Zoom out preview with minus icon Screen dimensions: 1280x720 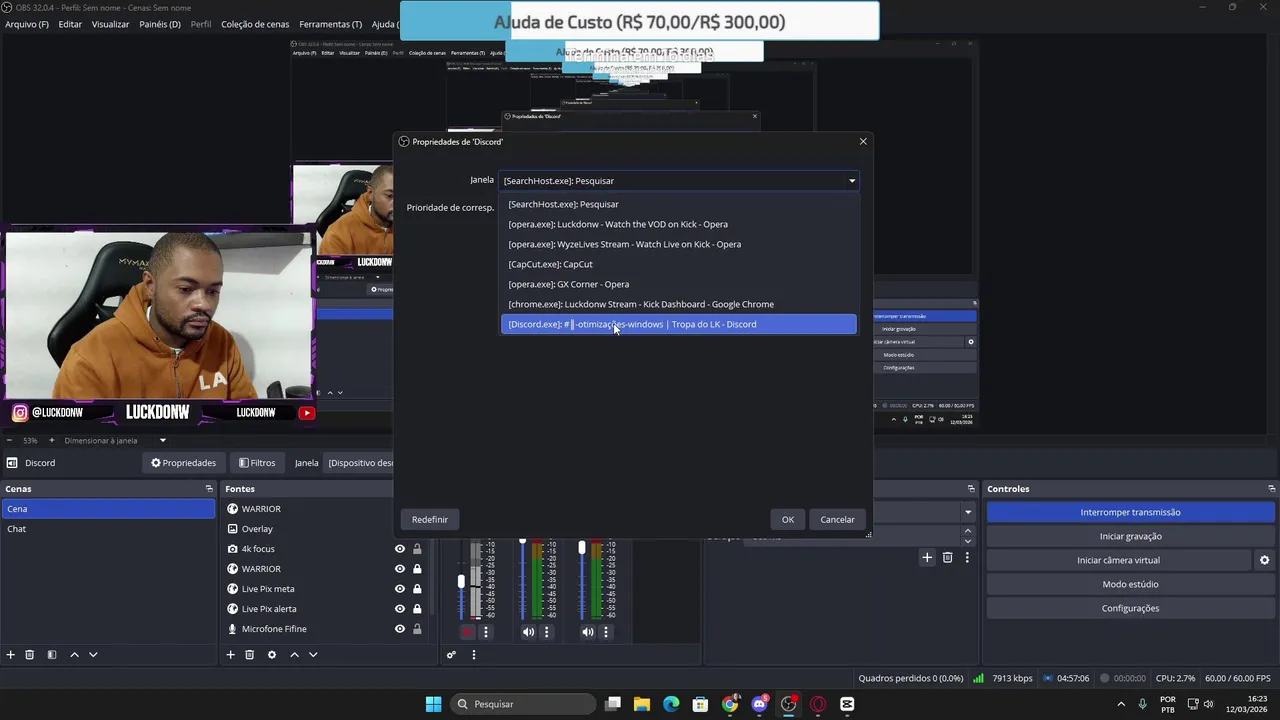coord(10,440)
